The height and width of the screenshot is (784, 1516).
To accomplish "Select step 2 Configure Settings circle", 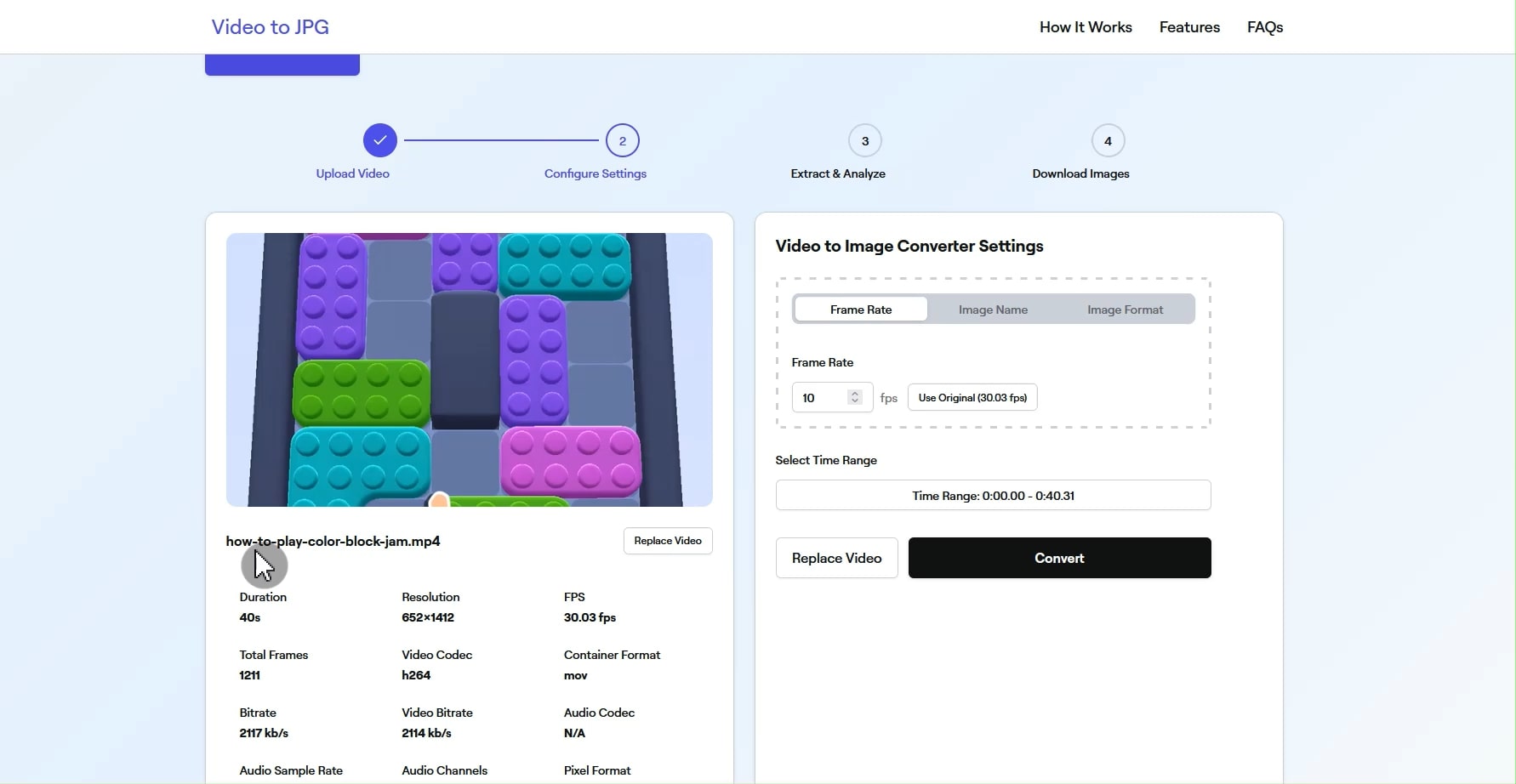I will point(623,141).
